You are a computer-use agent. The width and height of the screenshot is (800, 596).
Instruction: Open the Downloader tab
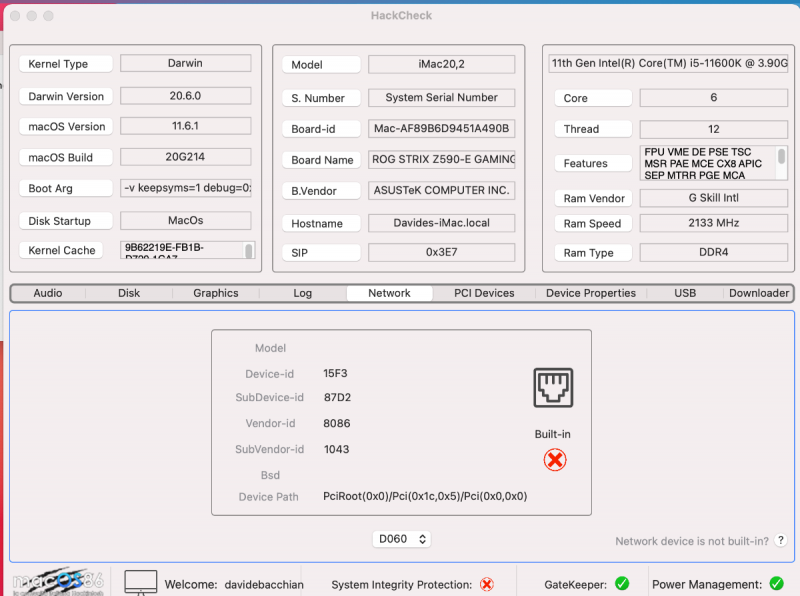[x=758, y=293]
